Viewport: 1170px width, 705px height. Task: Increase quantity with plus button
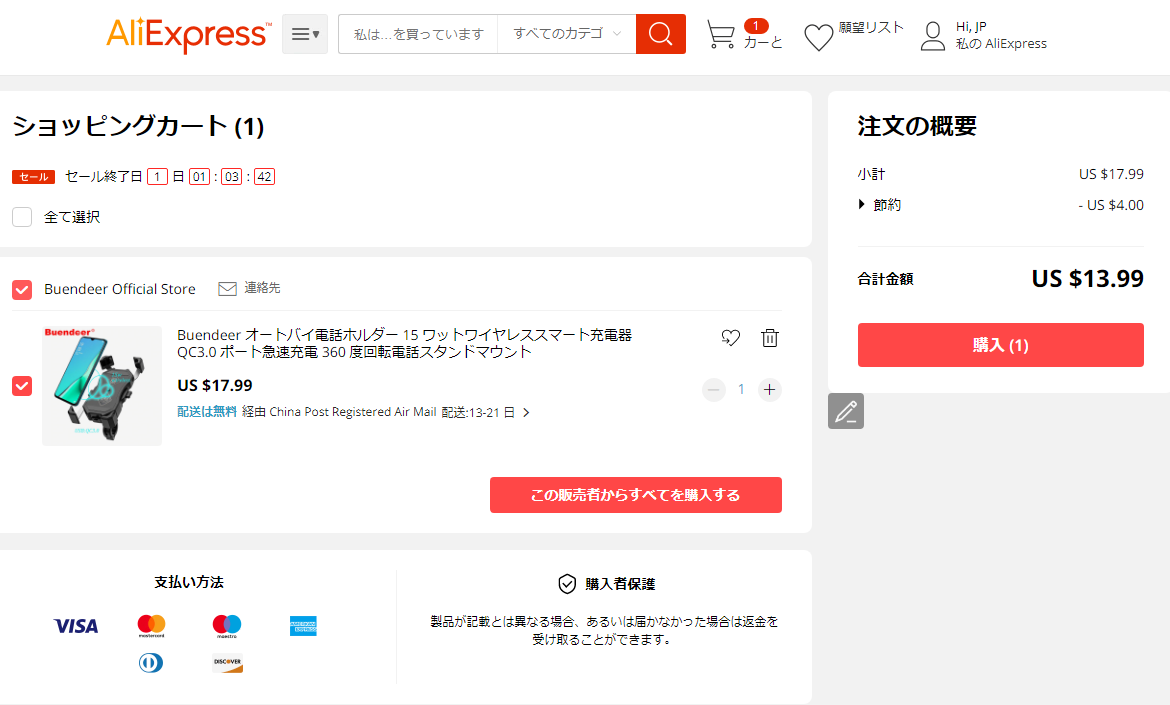770,389
